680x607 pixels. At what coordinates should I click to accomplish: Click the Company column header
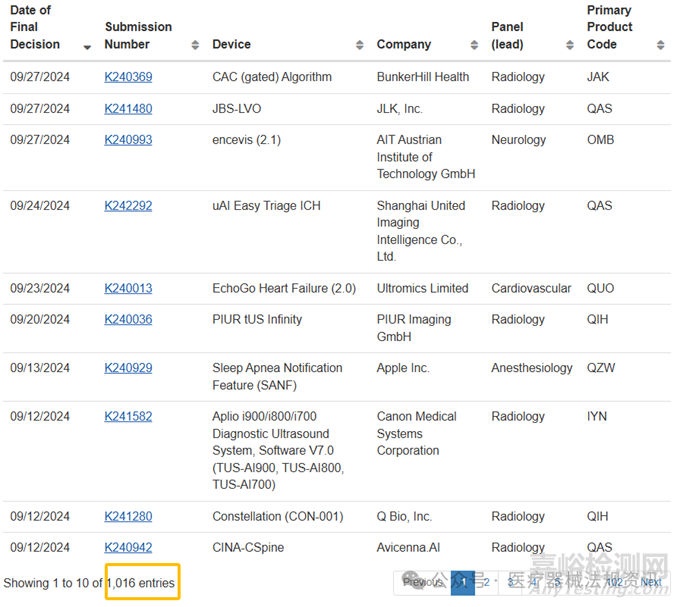pos(404,45)
